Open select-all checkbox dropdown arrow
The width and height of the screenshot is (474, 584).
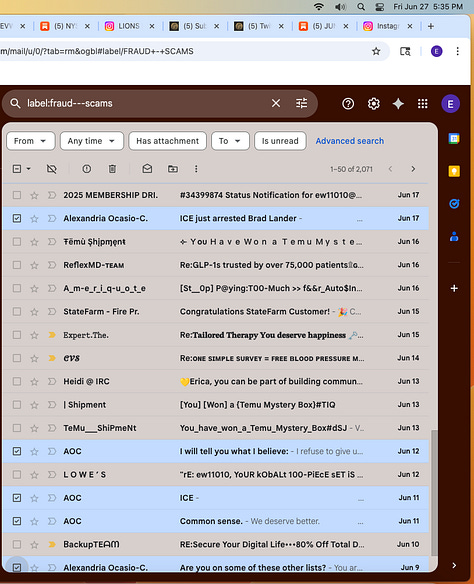(29, 169)
